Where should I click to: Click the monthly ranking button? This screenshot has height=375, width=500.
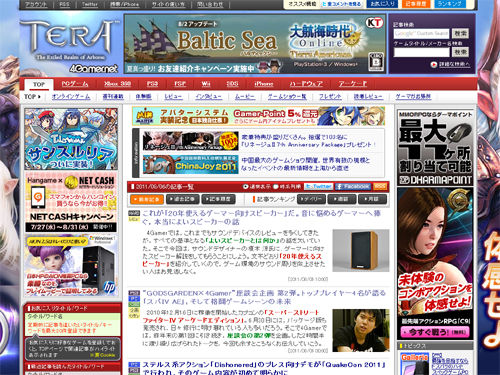[372, 199]
